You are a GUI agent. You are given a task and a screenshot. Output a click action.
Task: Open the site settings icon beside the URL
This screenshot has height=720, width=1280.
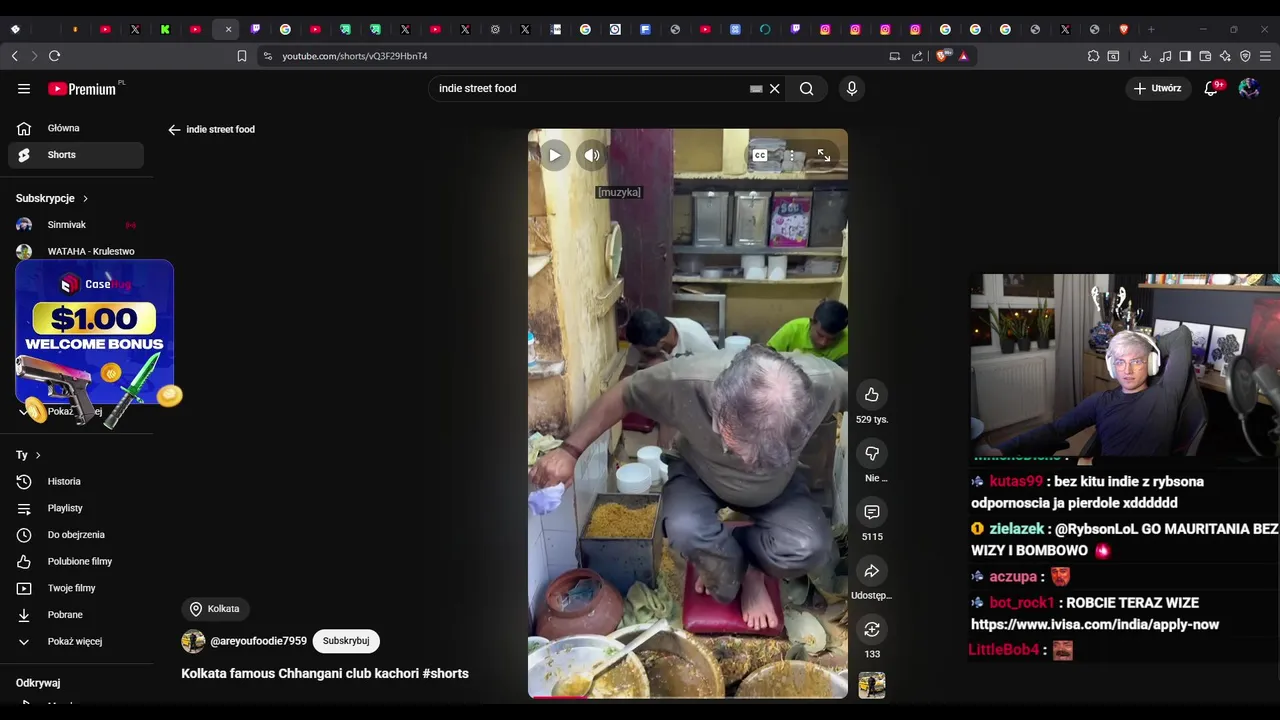(x=267, y=56)
